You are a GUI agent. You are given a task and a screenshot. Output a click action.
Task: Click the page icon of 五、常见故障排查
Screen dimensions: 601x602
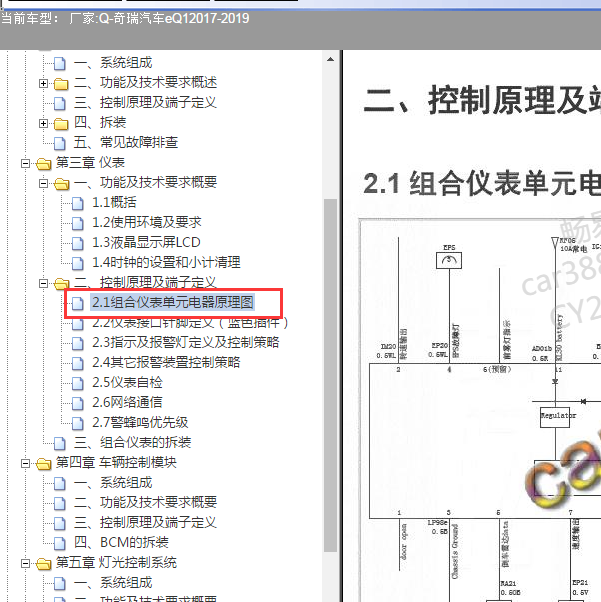pos(60,143)
